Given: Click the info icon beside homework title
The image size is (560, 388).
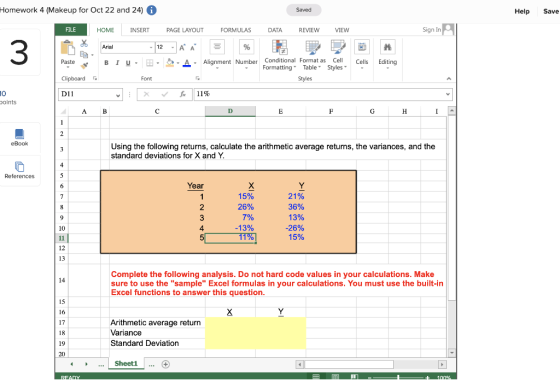Looking at the screenshot, I should coord(151,10).
